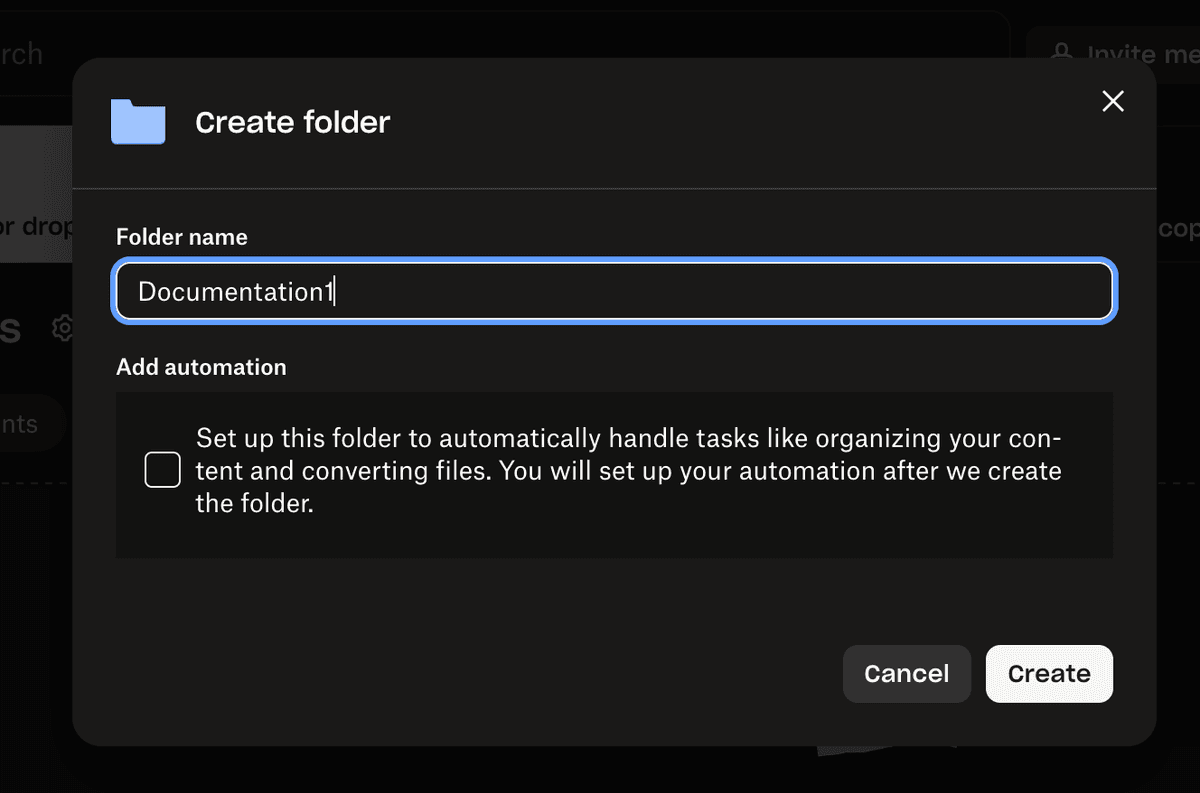The image size is (1200, 793).
Task: Focus the Folder name input showing Documentation1
Action: point(614,291)
